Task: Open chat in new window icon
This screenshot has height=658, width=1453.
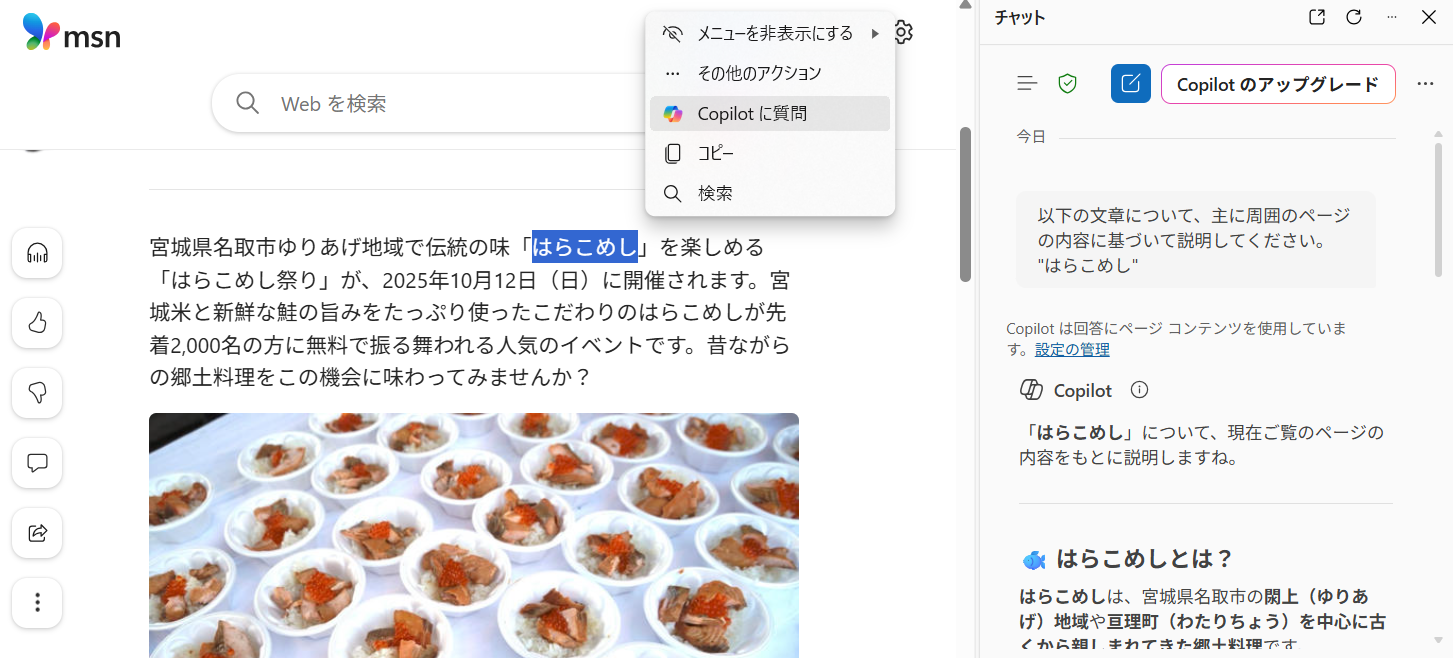Action: (x=1317, y=17)
